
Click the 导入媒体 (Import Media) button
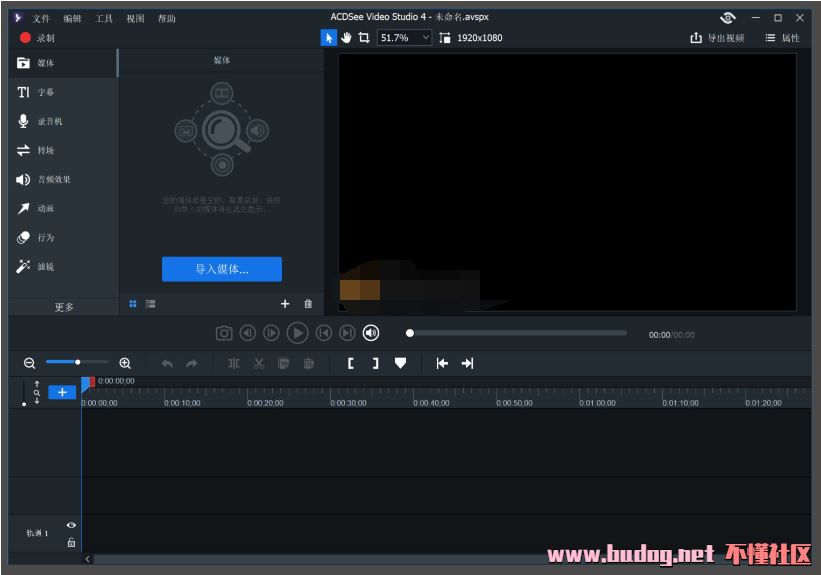pyautogui.click(x=222, y=269)
